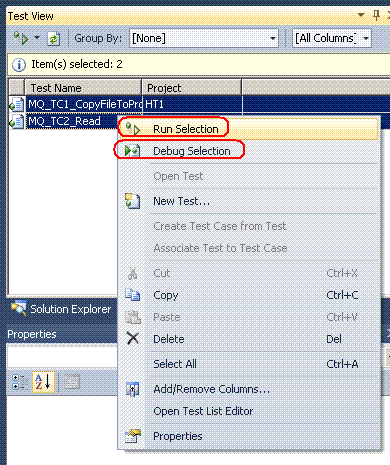
Task: Sort by the Test Name column header
Action: [83, 88]
